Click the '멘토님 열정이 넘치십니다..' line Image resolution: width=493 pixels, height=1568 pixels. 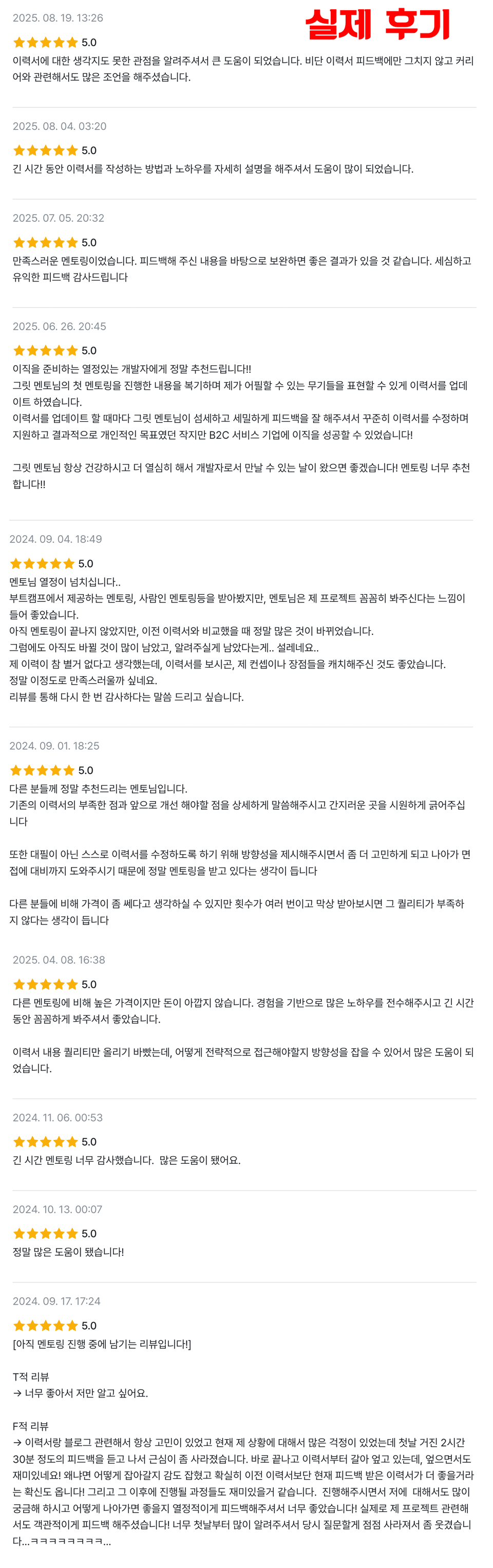tap(65, 582)
